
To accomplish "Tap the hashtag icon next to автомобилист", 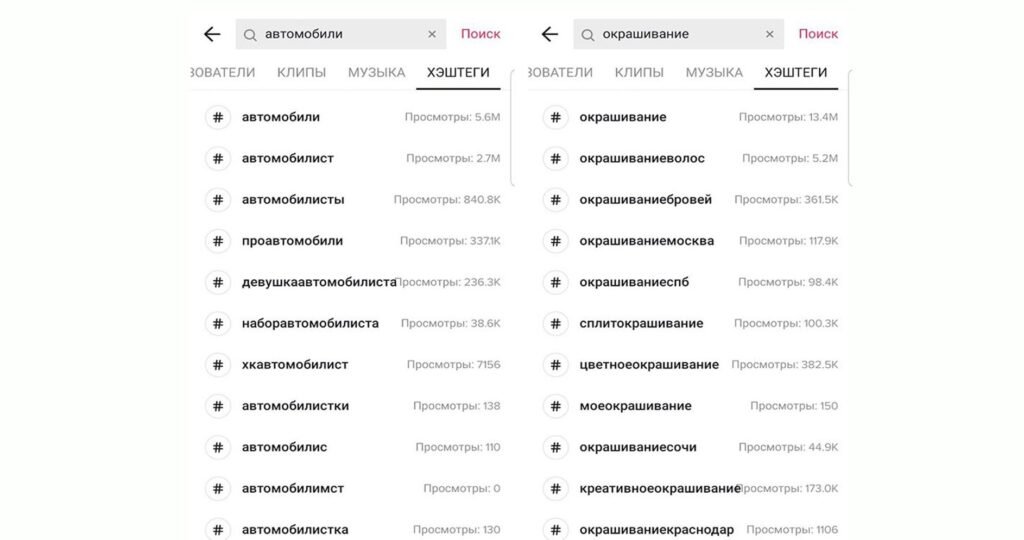I will coord(218,158).
